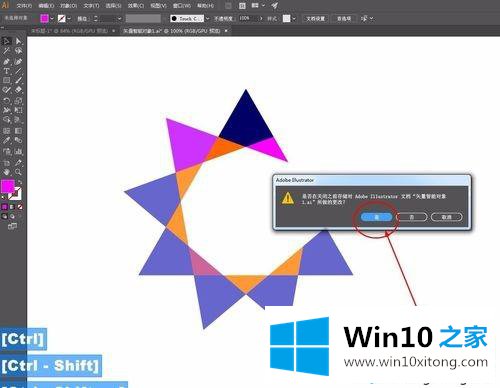Select the Column Graph tool

click(x=18, y=152)
